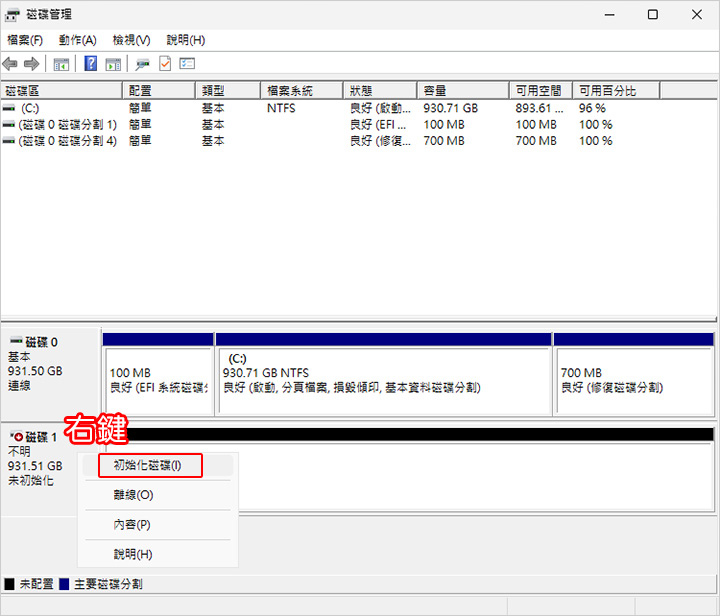
Task: Click the show/hide console tree toolbar icon
Action: (x=61, y=64)
